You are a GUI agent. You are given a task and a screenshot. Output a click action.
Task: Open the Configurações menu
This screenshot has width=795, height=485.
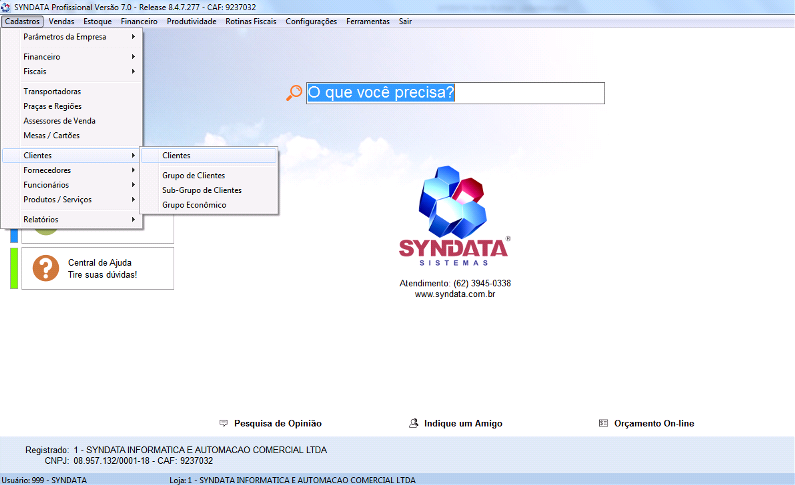tap(311, 21)
